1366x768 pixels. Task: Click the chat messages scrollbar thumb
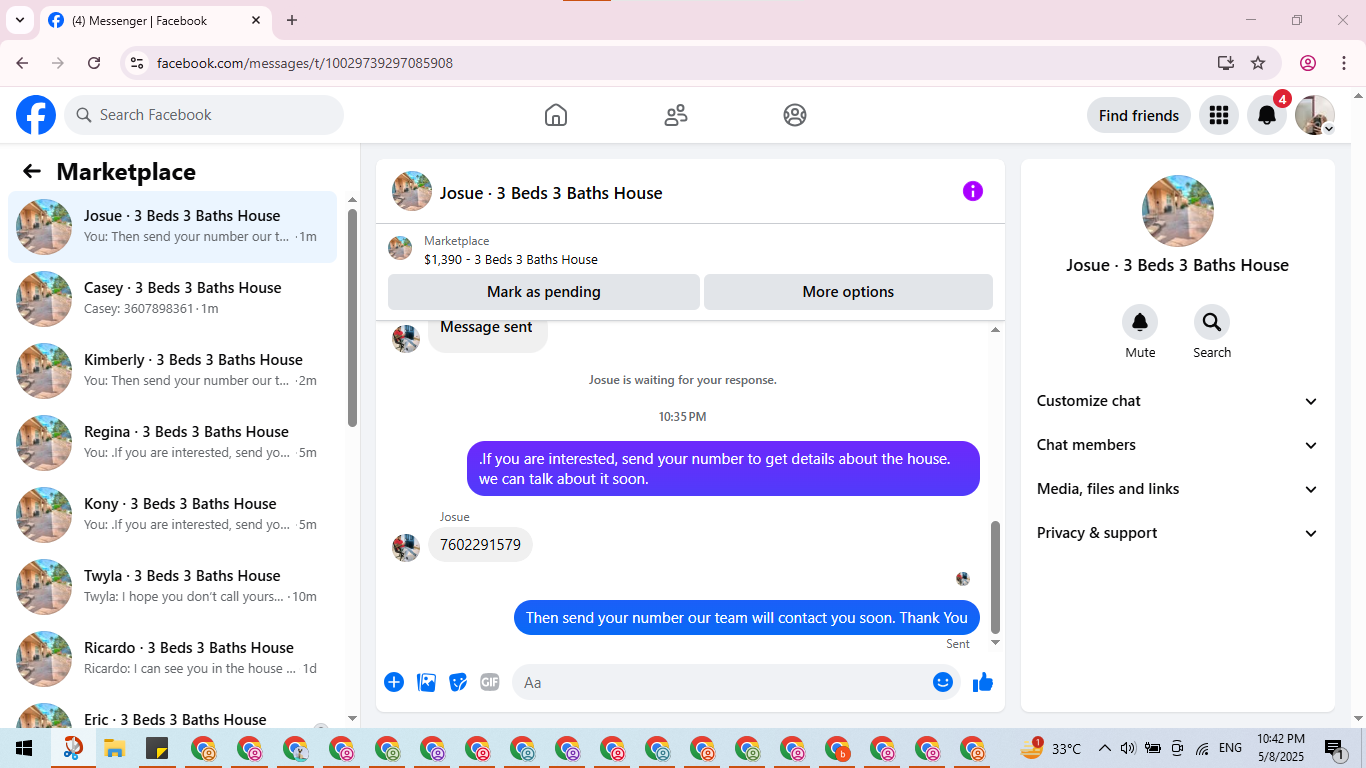coord(995,577)
